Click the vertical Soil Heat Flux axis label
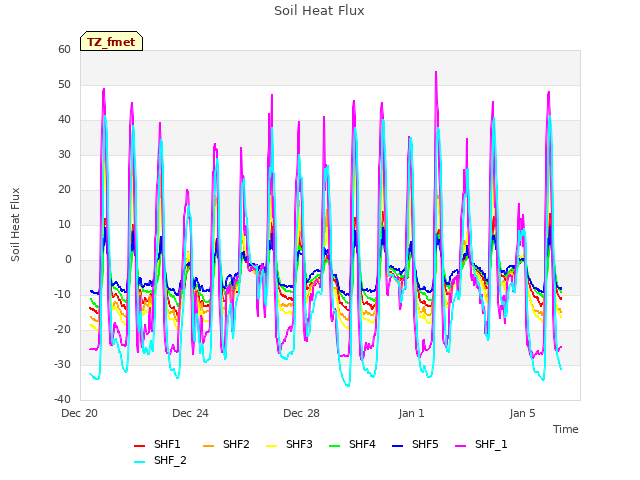Image resolution: width=640 pixels, height=480 pixels. [15, 225]
